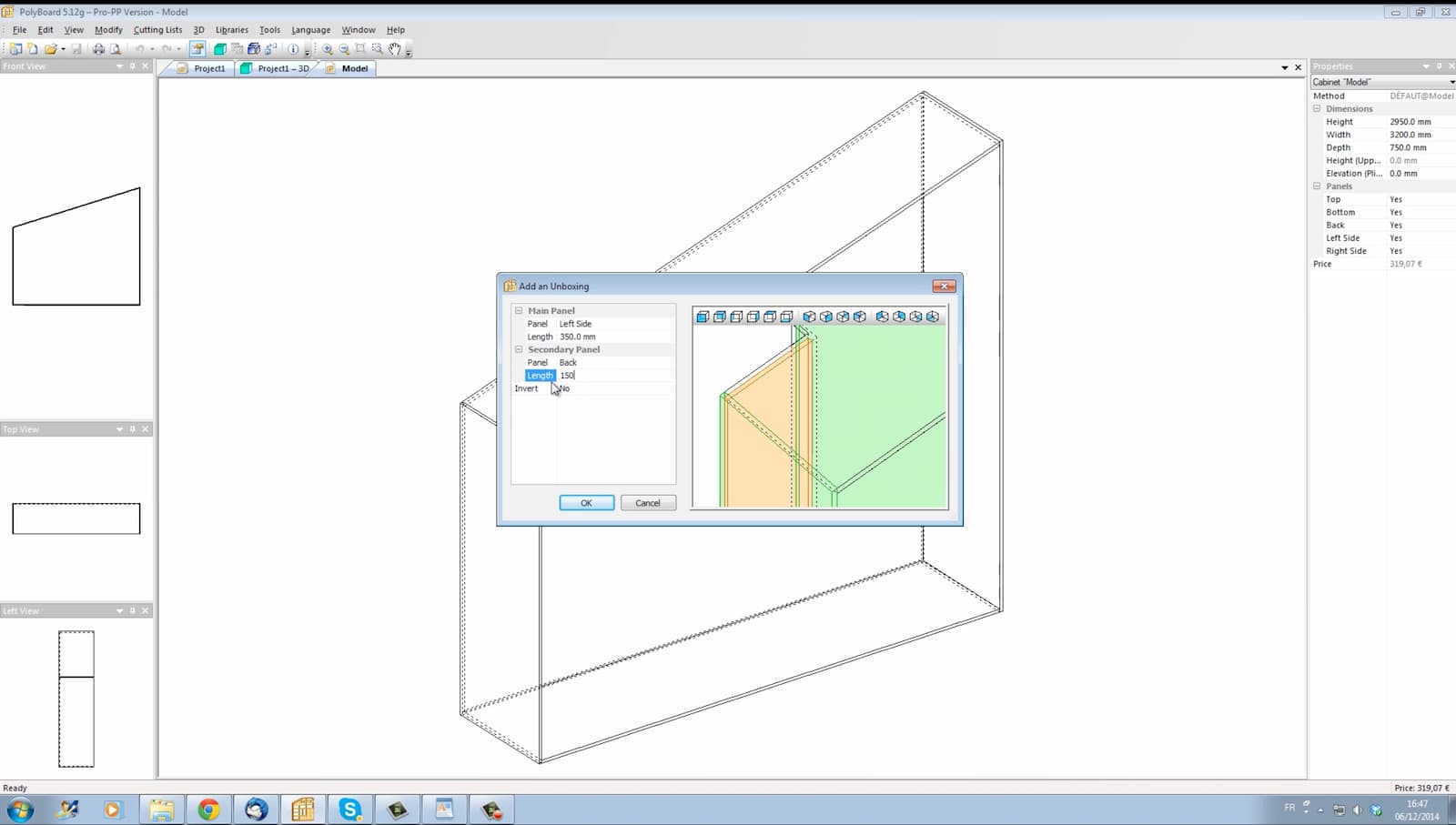
Task: Toggle the Back panel "Yes" value
Action: [1396, 225]
